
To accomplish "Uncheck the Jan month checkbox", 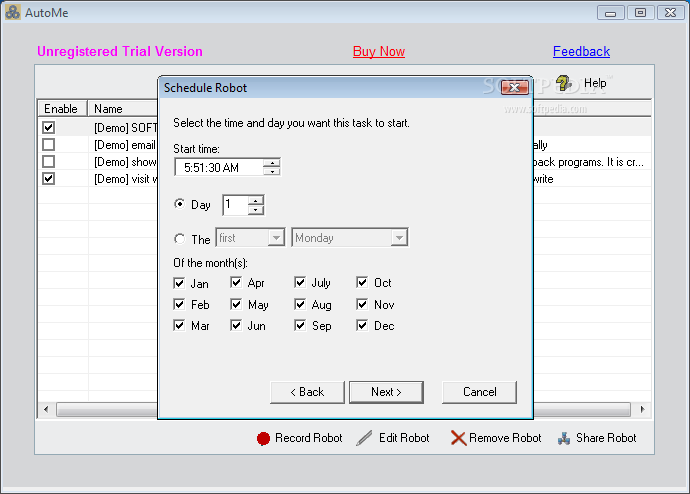I will pyautogui.click(x=179, y=283).
